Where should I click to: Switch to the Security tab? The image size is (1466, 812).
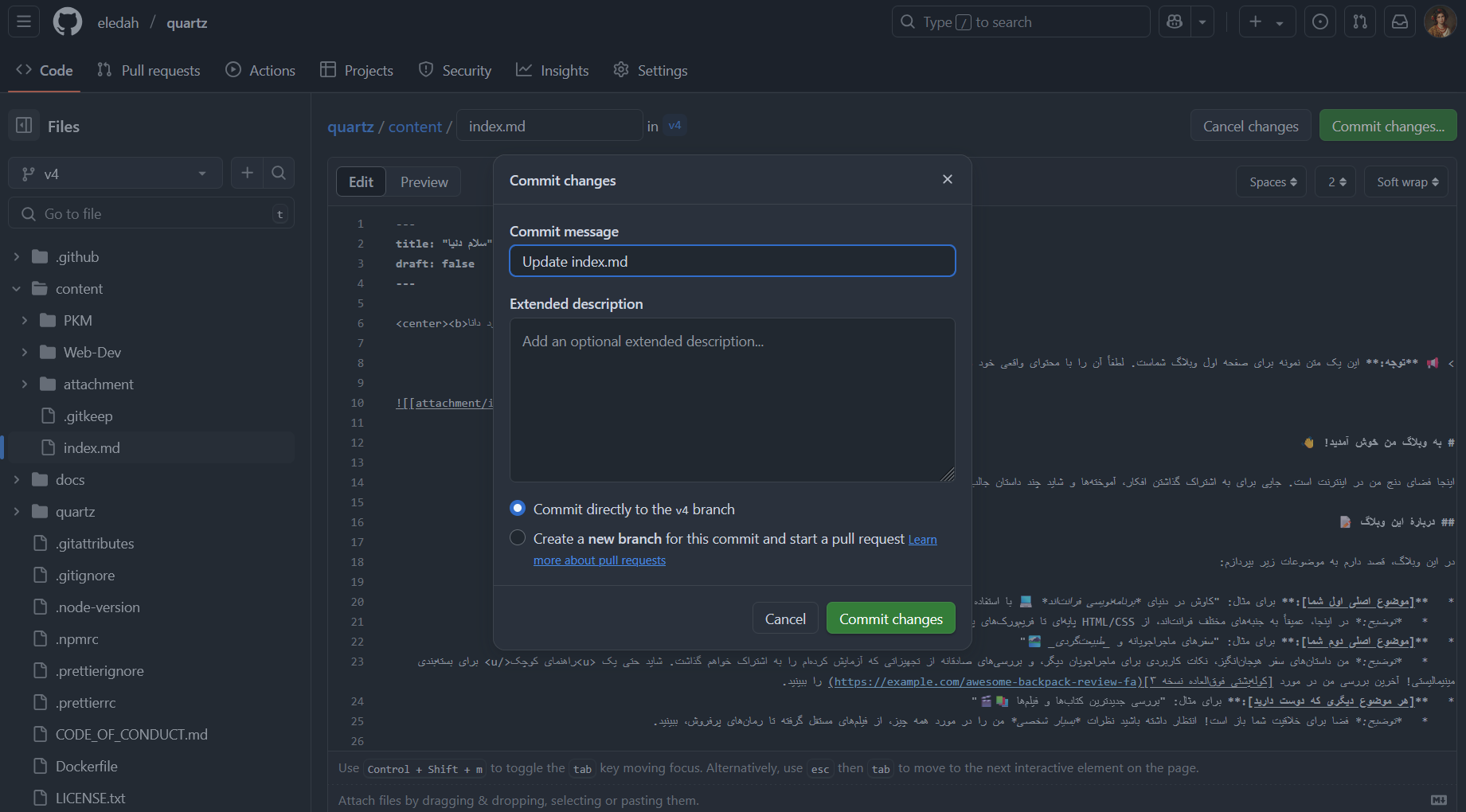(455, 70)
